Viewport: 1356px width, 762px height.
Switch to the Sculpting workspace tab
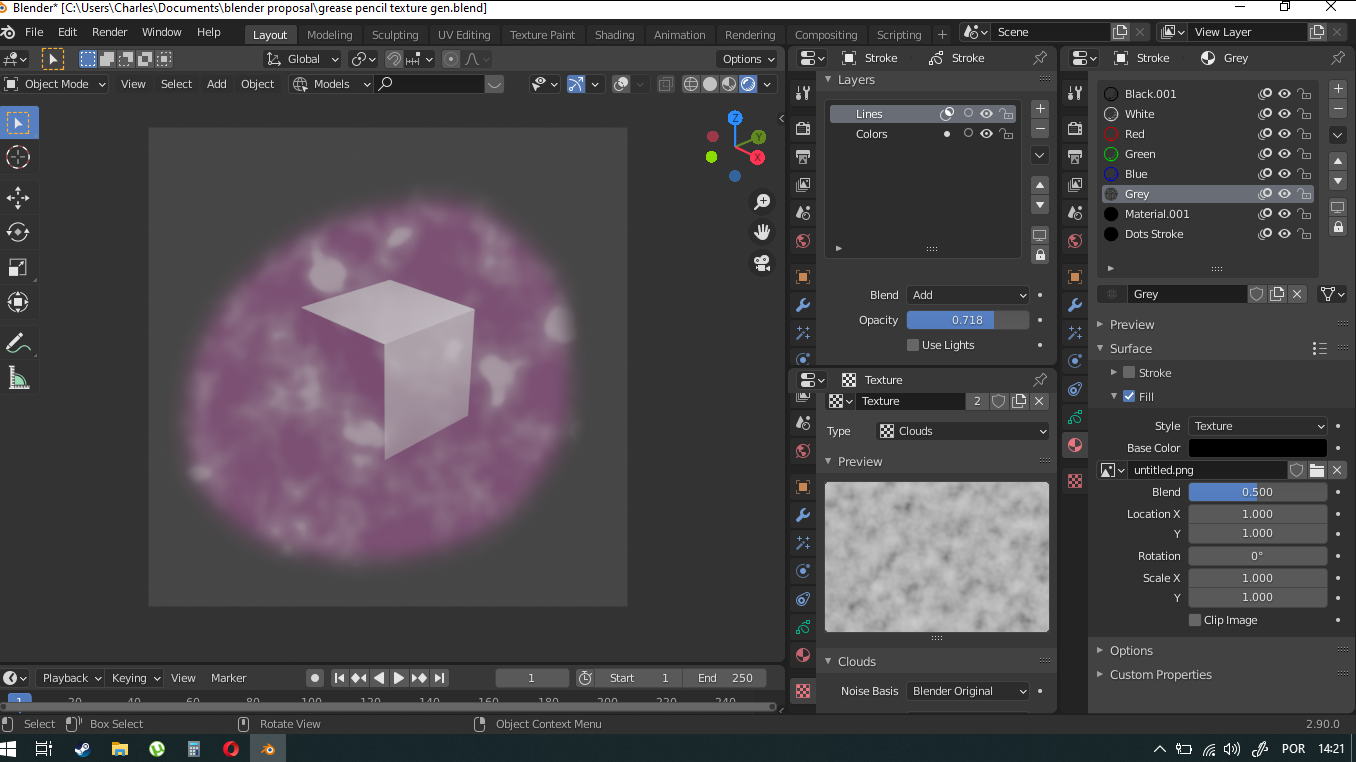coord(395,35)
